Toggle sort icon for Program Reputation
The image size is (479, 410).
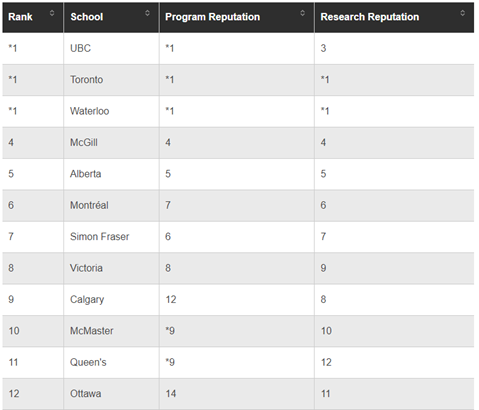pos(302,13)
